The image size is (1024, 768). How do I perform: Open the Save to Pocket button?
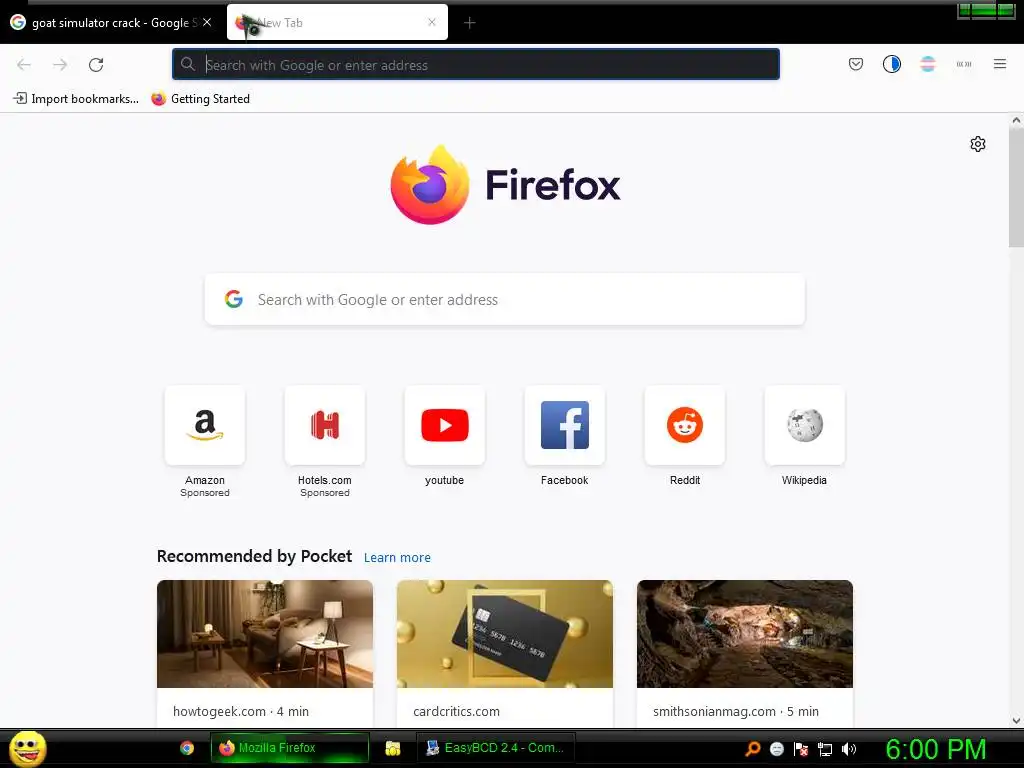(856, 64)
